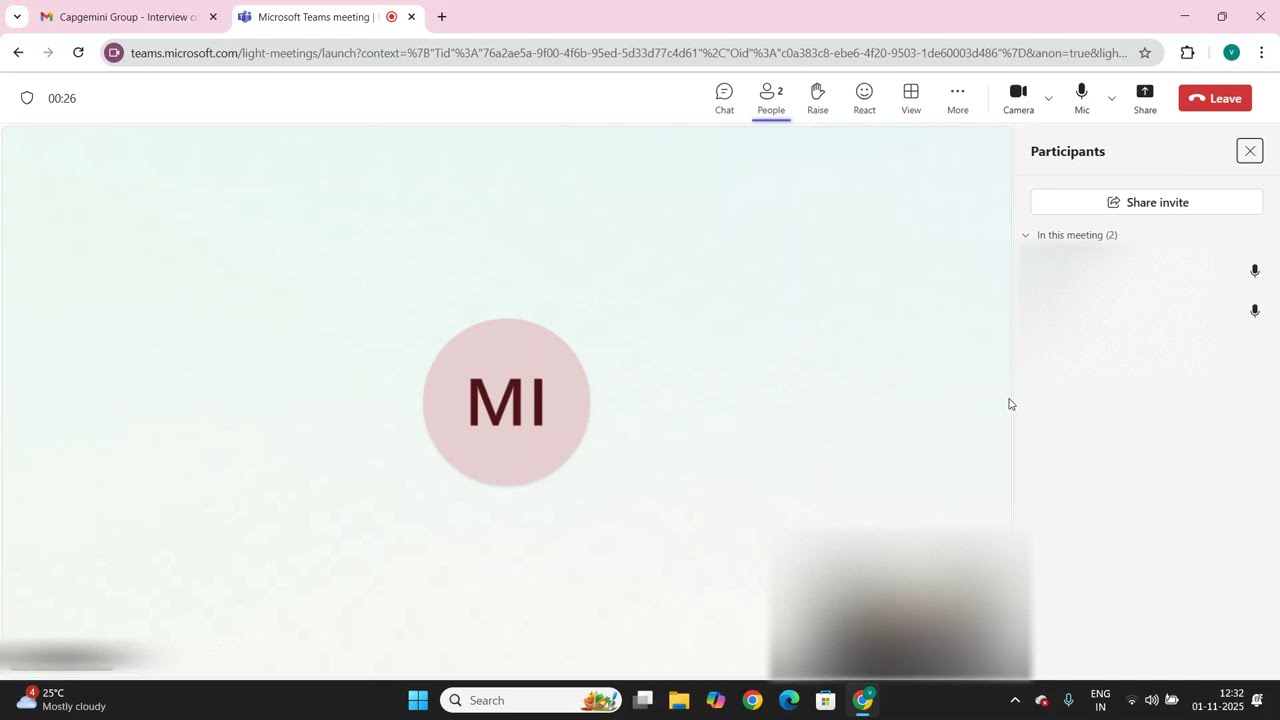
Task: Click the Share invite button
Action: [x=1147, y=202]
